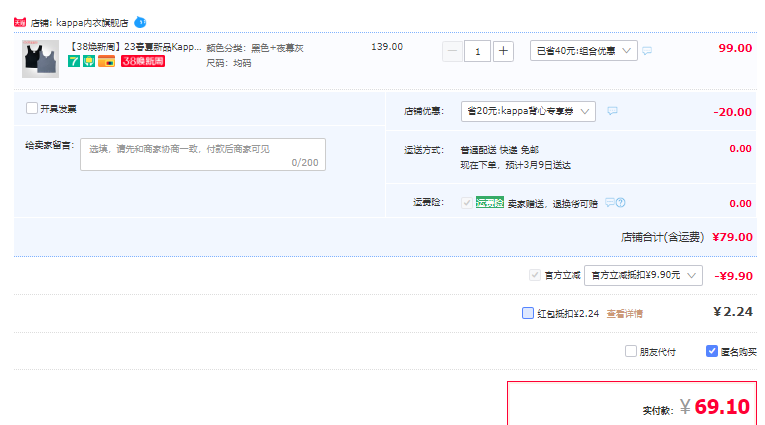
Task: Open the kappa内衣旗舰店 store link
Action: click(x=92, y=23)
